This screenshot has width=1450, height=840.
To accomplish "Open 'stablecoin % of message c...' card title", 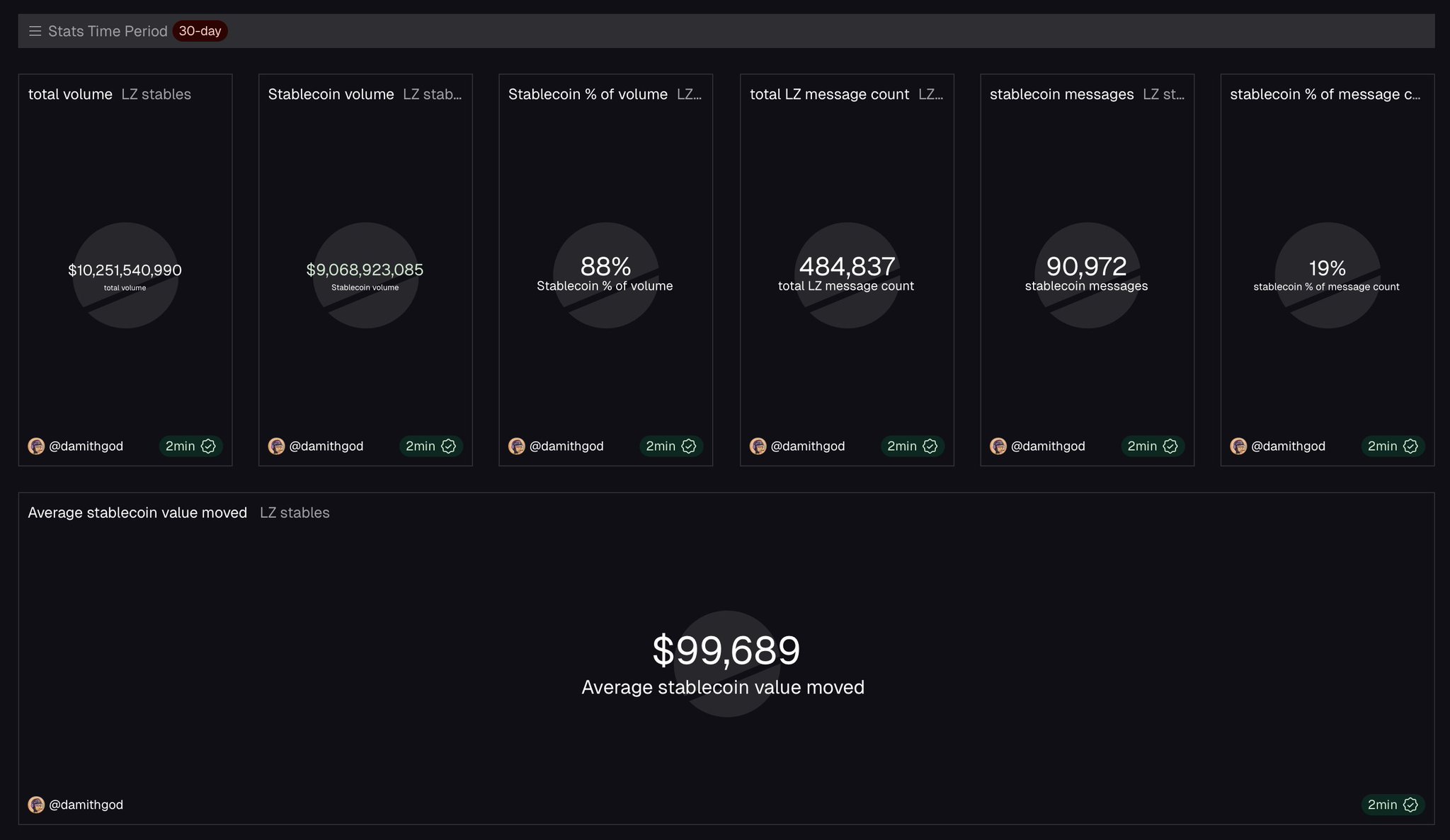I will 1325,94.
